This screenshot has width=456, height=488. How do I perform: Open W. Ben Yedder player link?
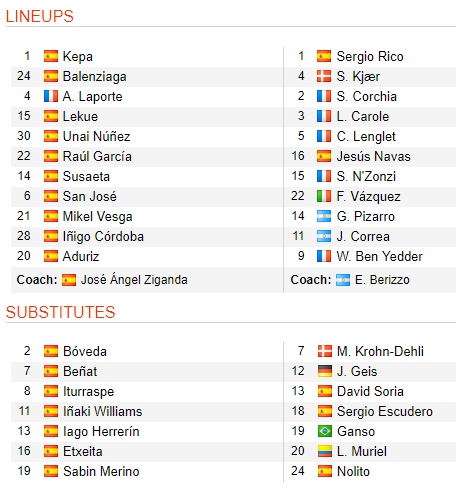(x=380, y=256)
